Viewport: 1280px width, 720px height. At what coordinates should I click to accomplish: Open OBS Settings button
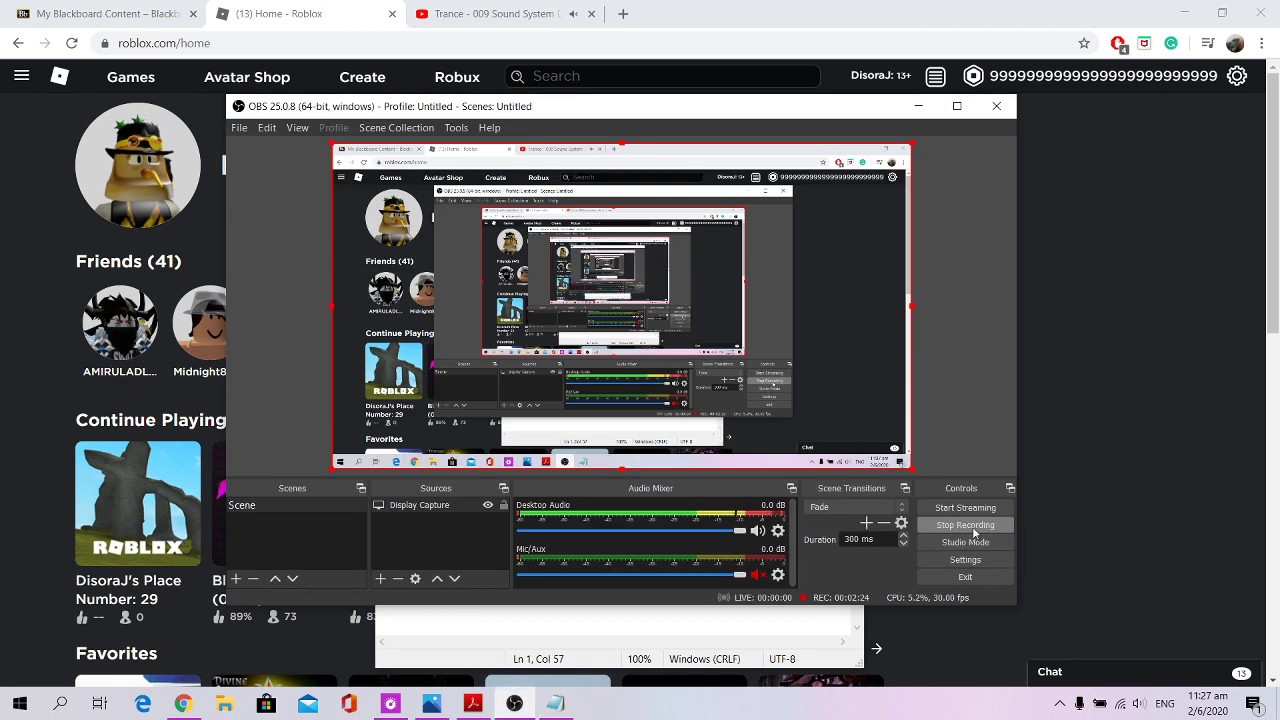click(965, 560)
